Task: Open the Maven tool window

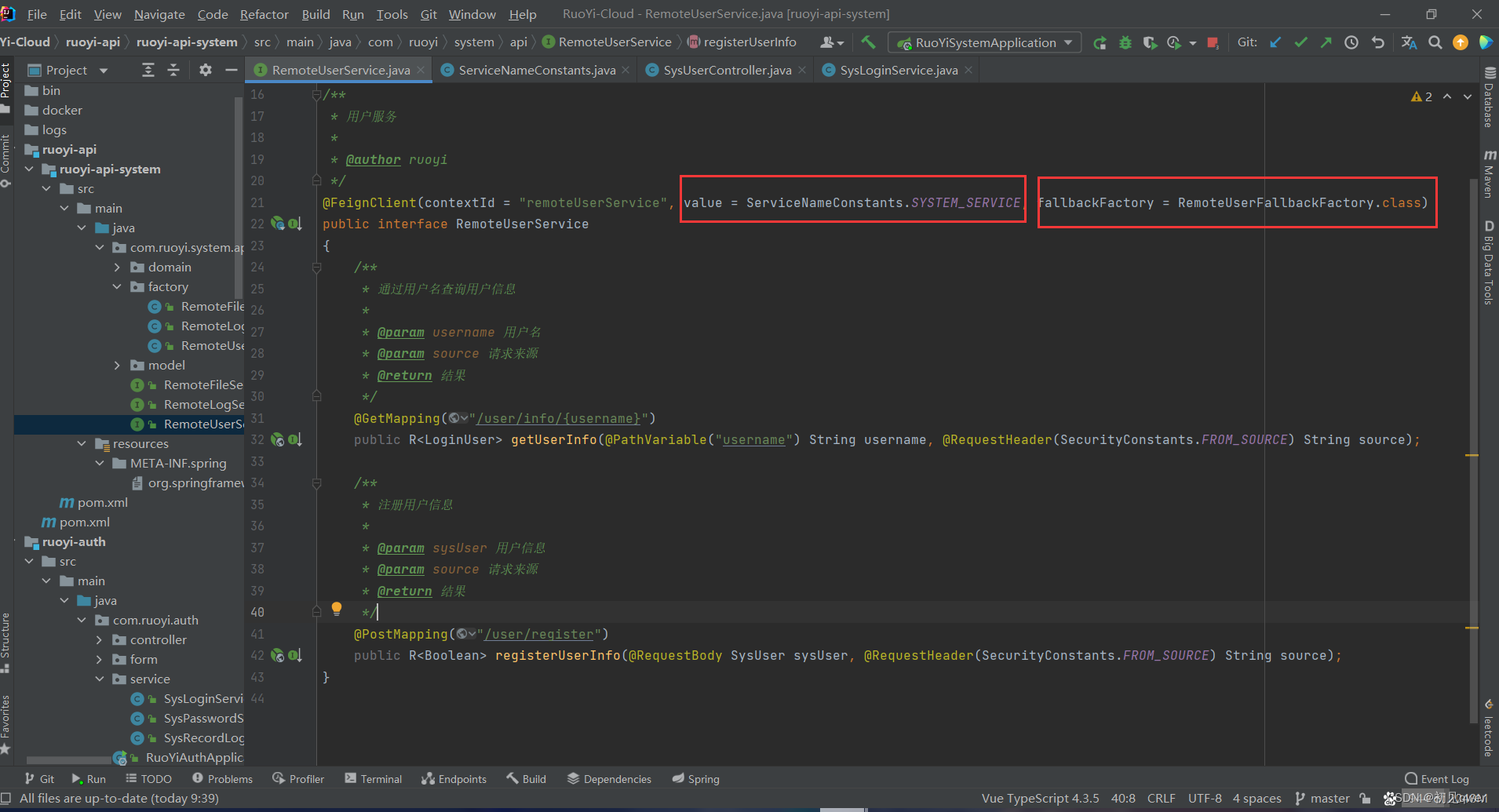Action: pyautogui.click(x=1489, y=174)
